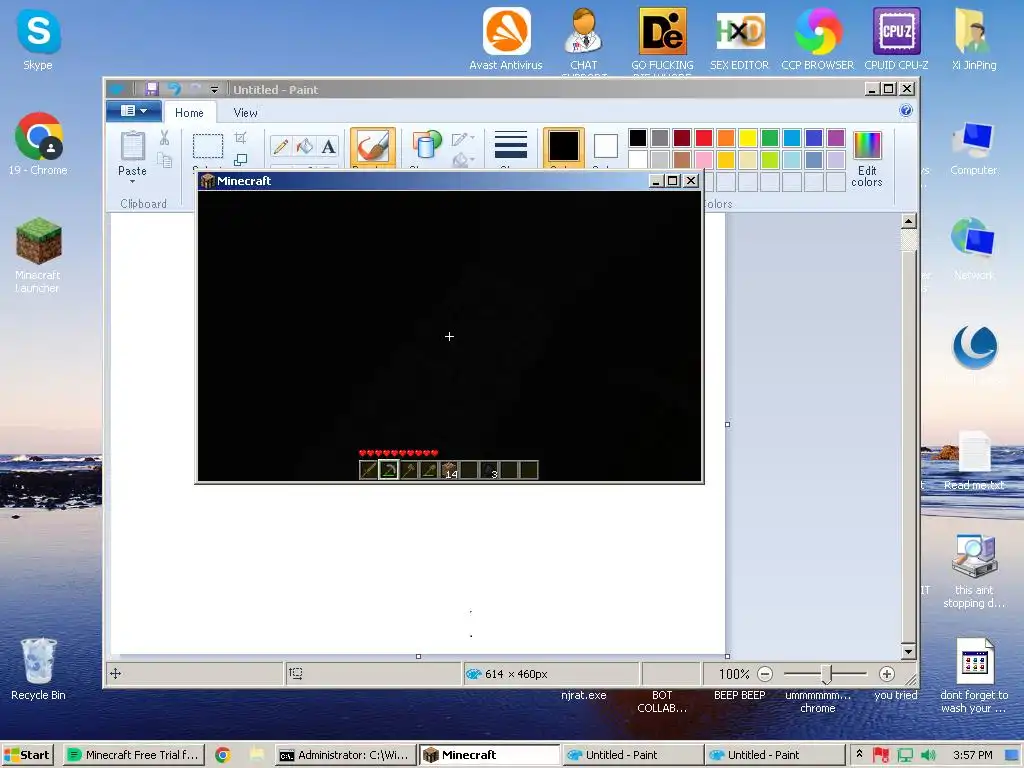
Task: Click the Crop icon in Paint
Action: [240, 138]
